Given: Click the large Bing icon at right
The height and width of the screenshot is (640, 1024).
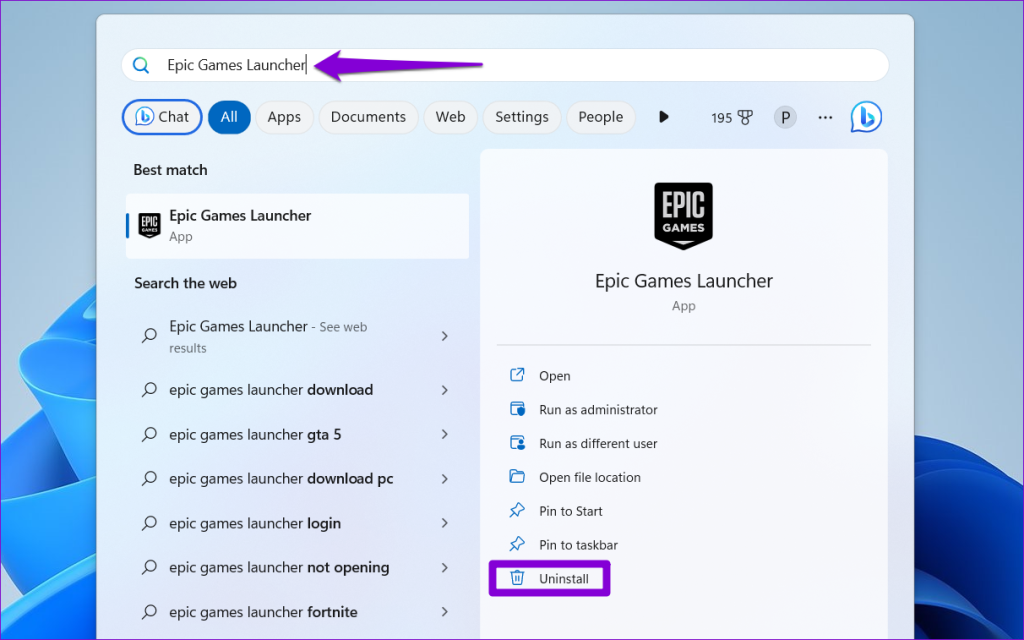Looking at the screenshot, I should click(x=866, y=117).
